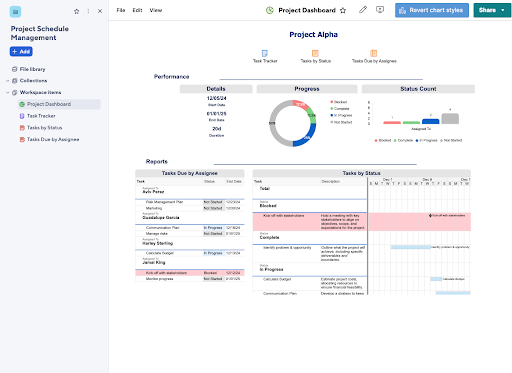512x373 pixels.
Task: Click the Tasks by Status report icon in sidebar
Action: tap(22, 128)
